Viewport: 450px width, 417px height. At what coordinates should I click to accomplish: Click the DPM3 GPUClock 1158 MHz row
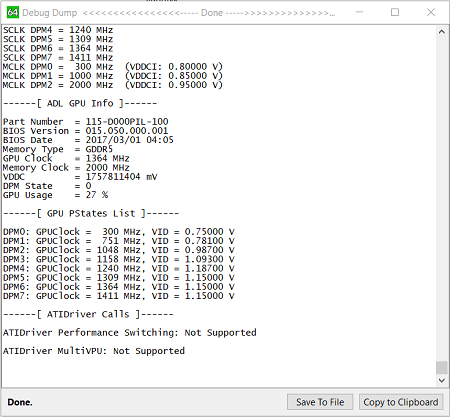tap(119, 259)
